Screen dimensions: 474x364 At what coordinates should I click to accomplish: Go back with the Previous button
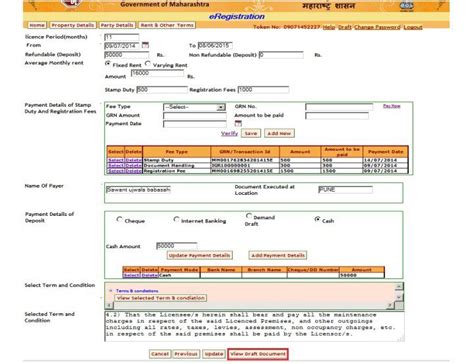[186, 354]
